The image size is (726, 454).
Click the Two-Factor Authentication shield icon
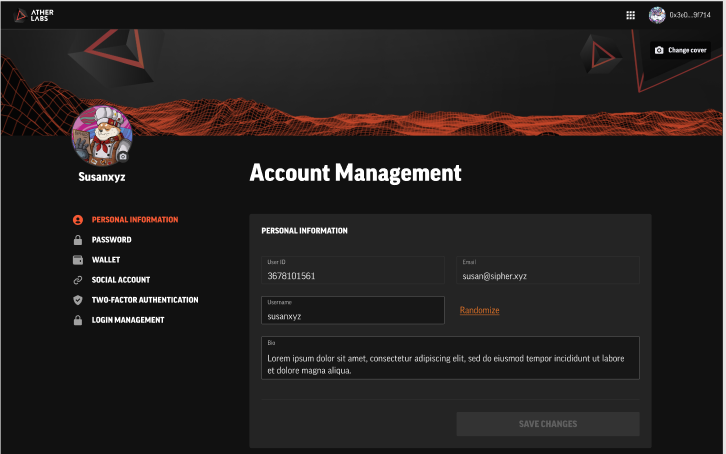(x=78, y=300)
